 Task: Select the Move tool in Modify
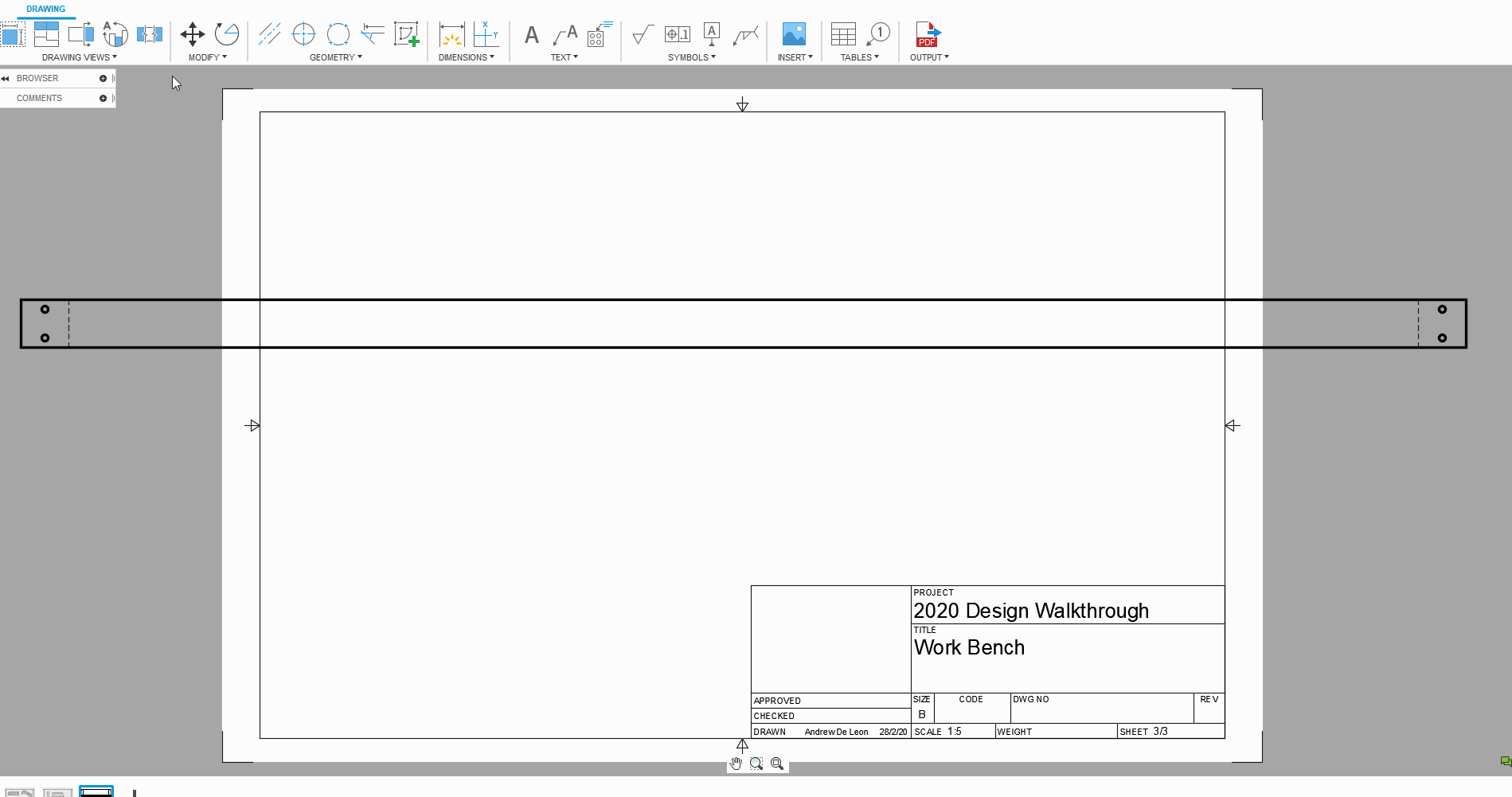click(193, 34)
